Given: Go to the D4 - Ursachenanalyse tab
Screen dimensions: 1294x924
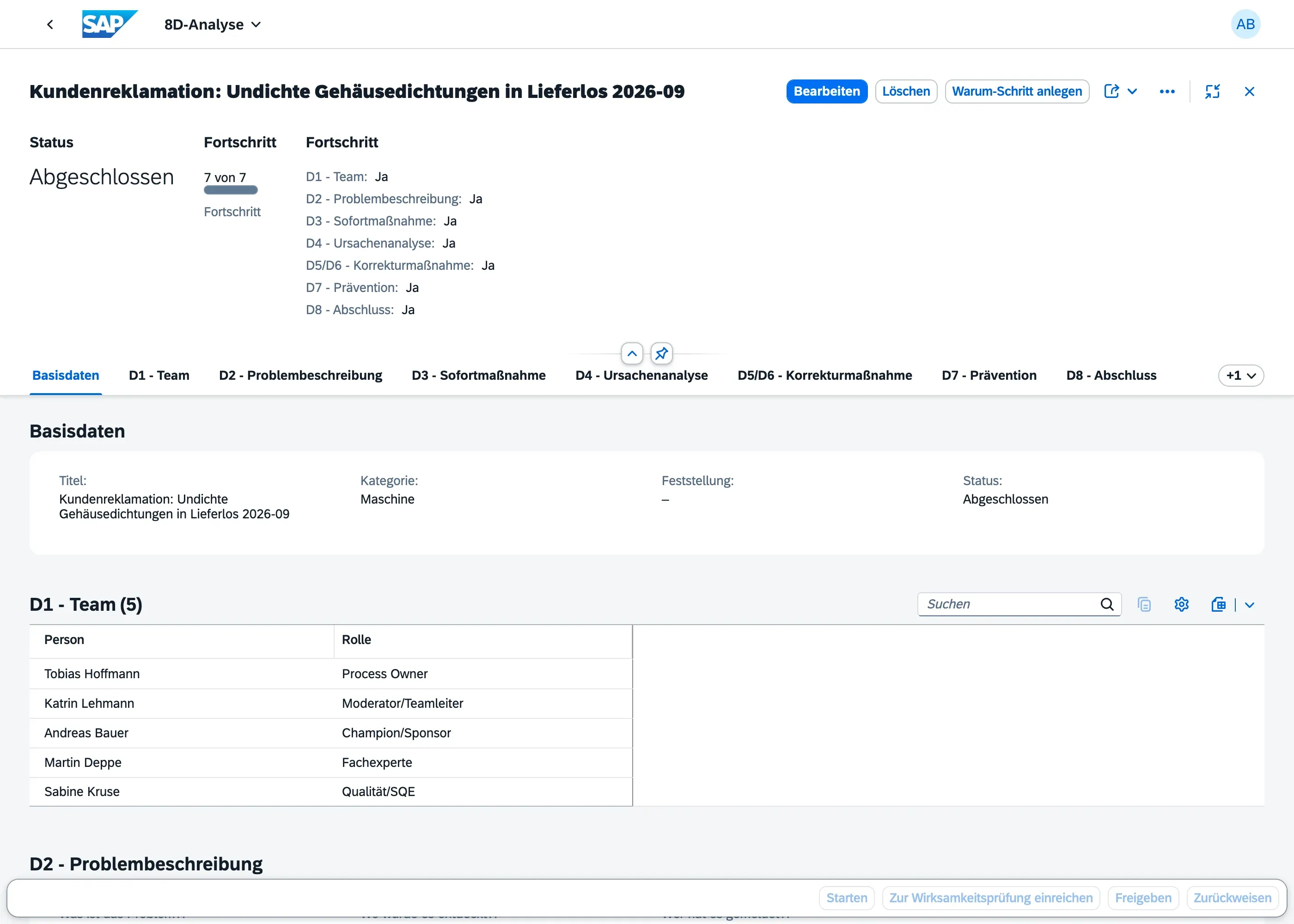Looking at the screenshot, I should tap(641, 376).
